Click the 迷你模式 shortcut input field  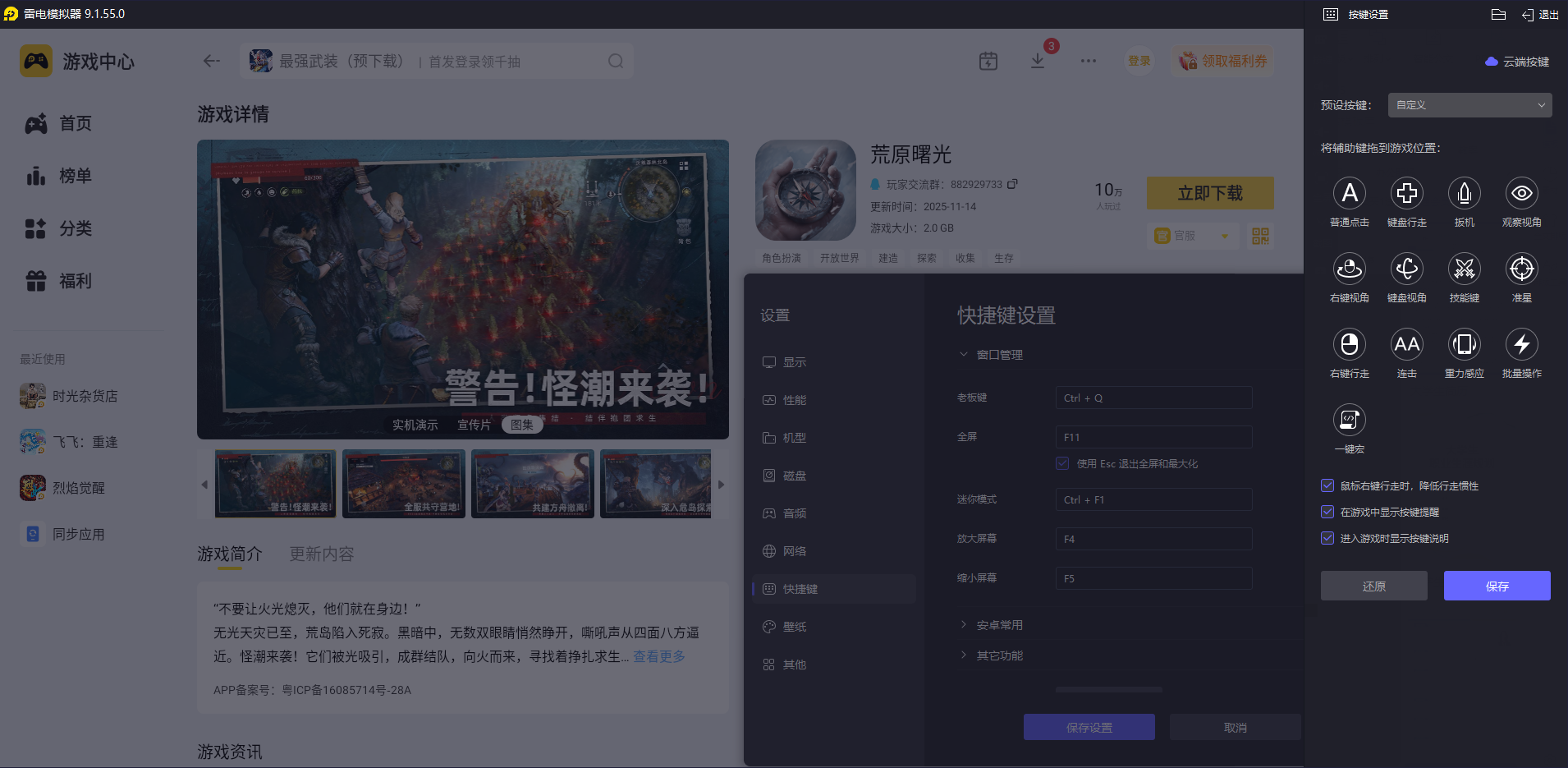pos(1153,499)
